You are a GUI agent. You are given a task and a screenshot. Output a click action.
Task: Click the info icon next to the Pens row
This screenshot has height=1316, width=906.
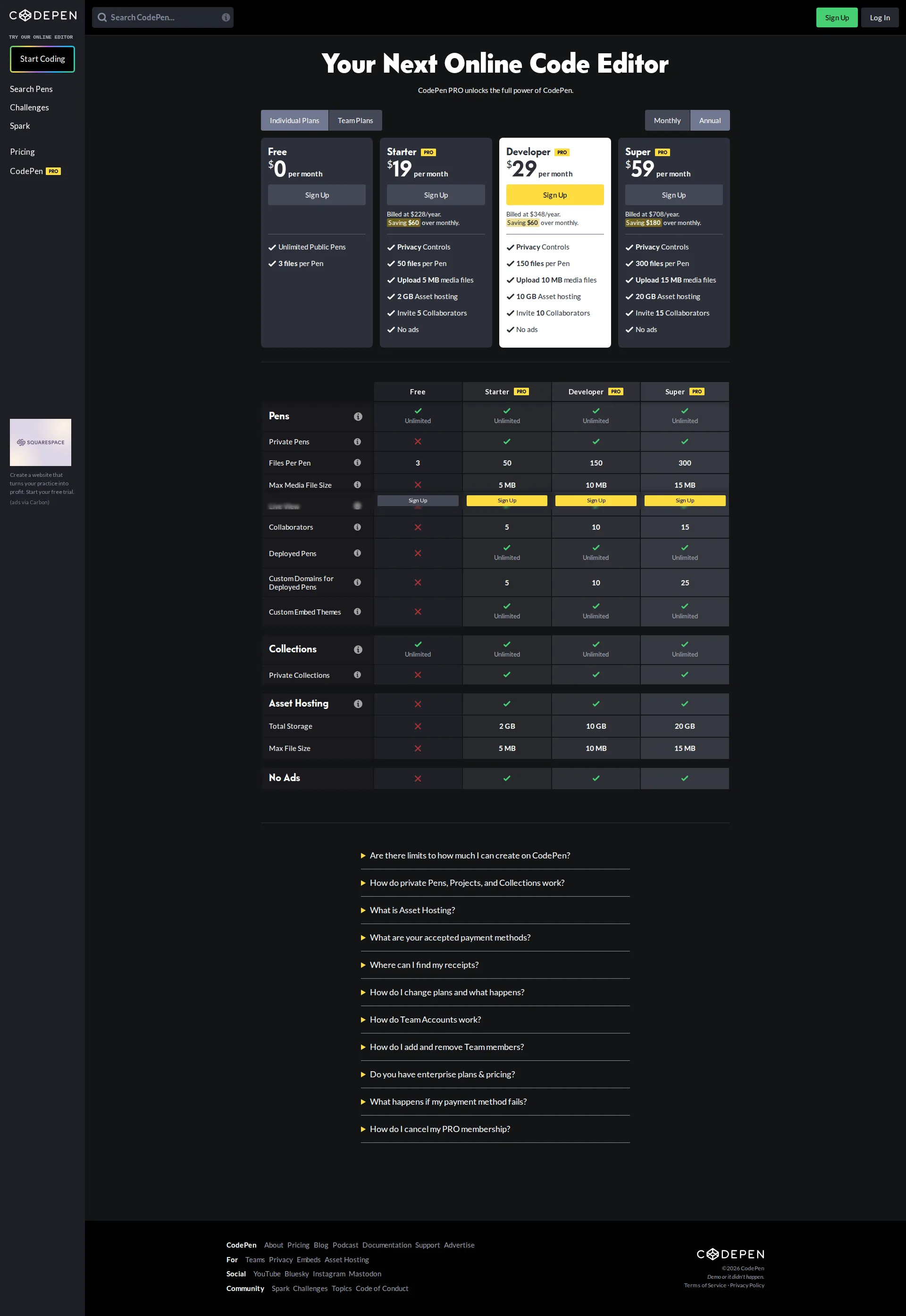358,416
